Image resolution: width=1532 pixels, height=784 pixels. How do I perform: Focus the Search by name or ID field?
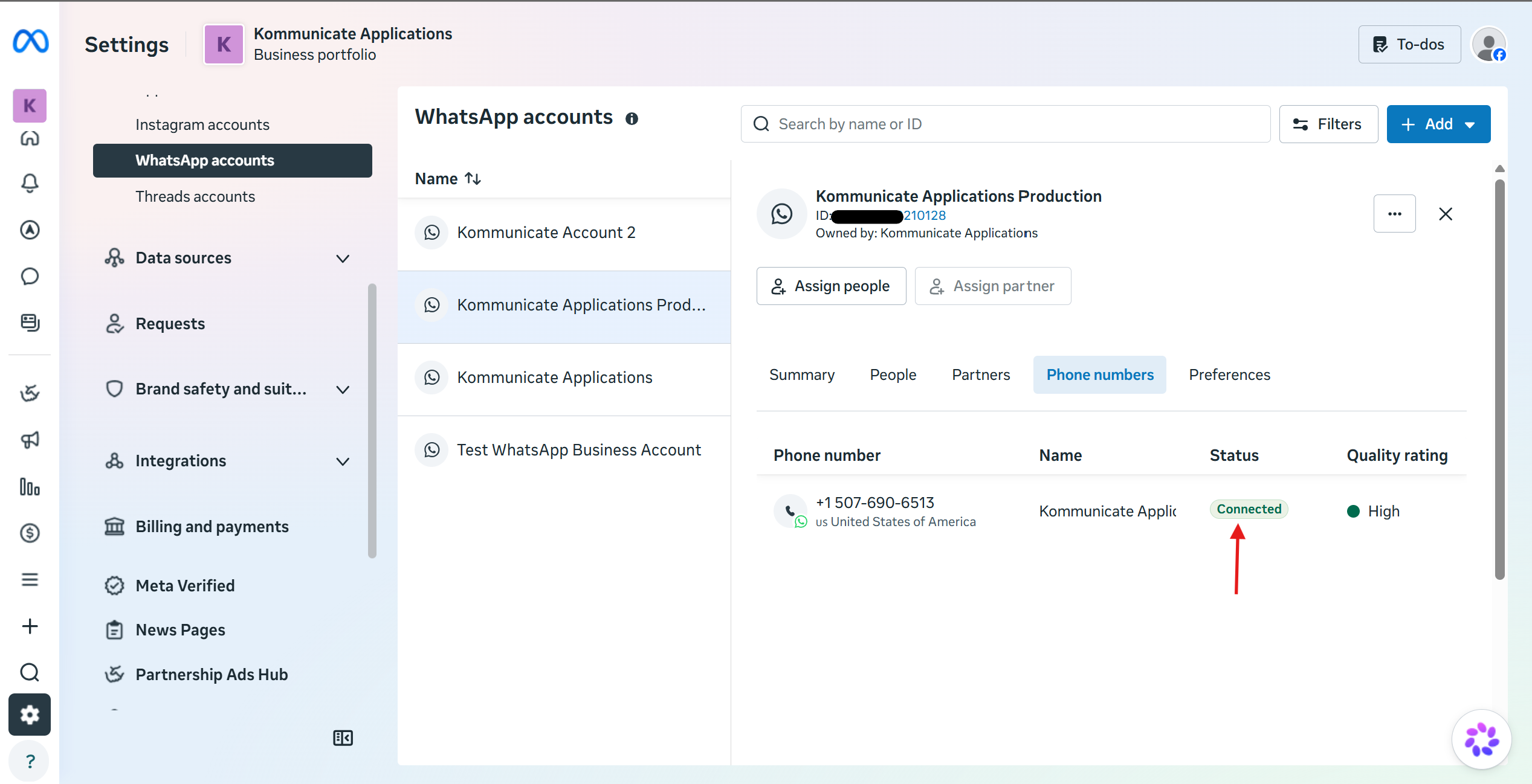coord(1006,124)
